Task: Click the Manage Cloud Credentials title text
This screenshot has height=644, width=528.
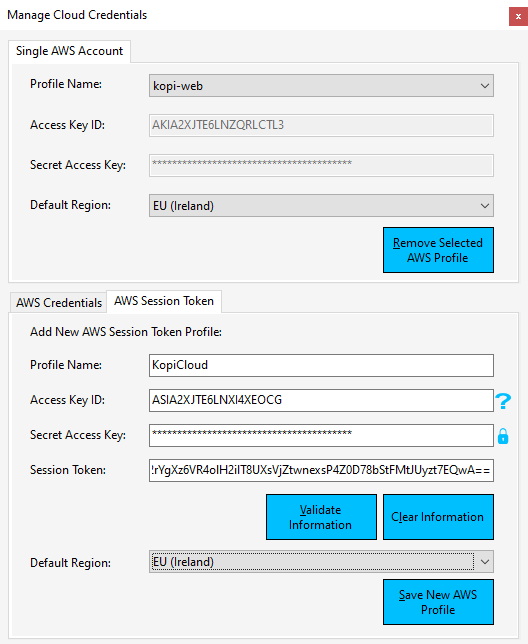Action: (x=77, y=15)
